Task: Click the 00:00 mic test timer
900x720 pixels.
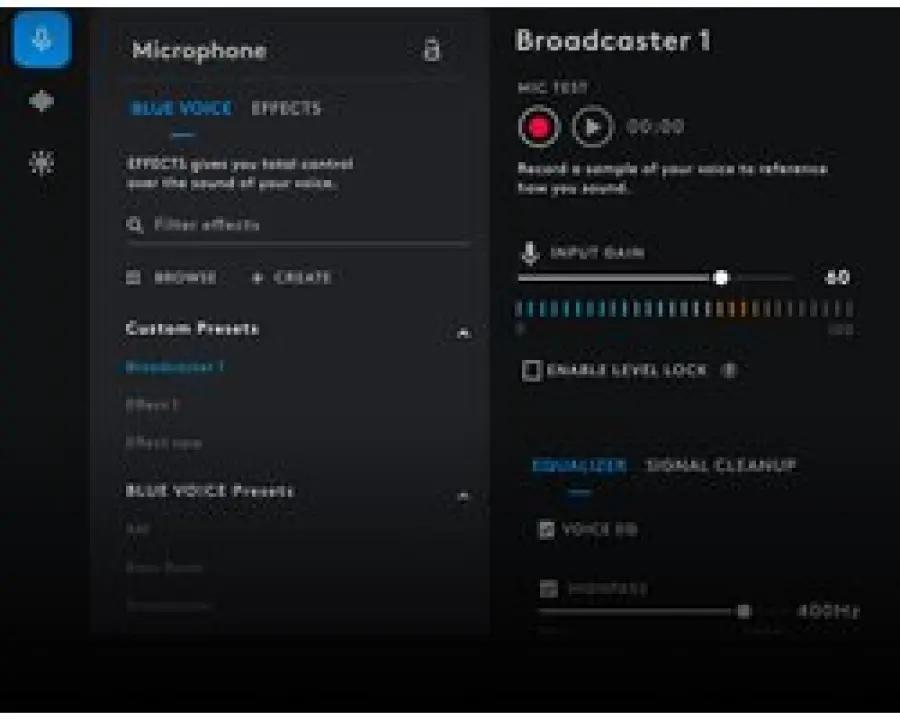Action: click(x=655, y=127)
